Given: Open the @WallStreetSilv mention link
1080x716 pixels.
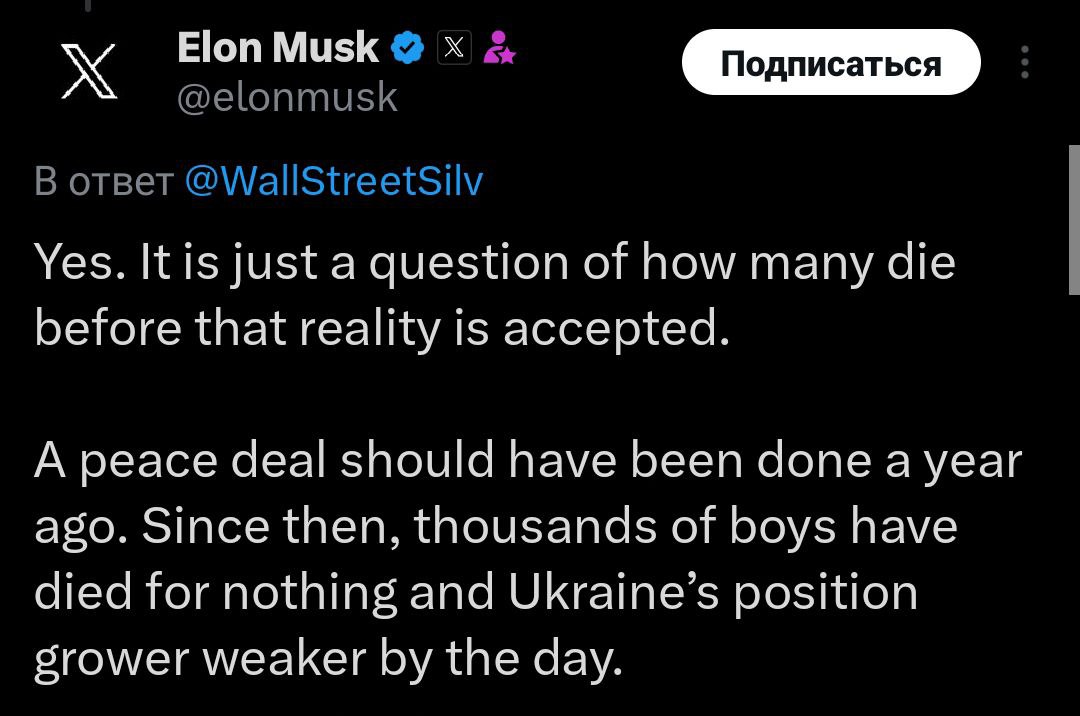Looking at the screenshot, I should tap(334, 181).
